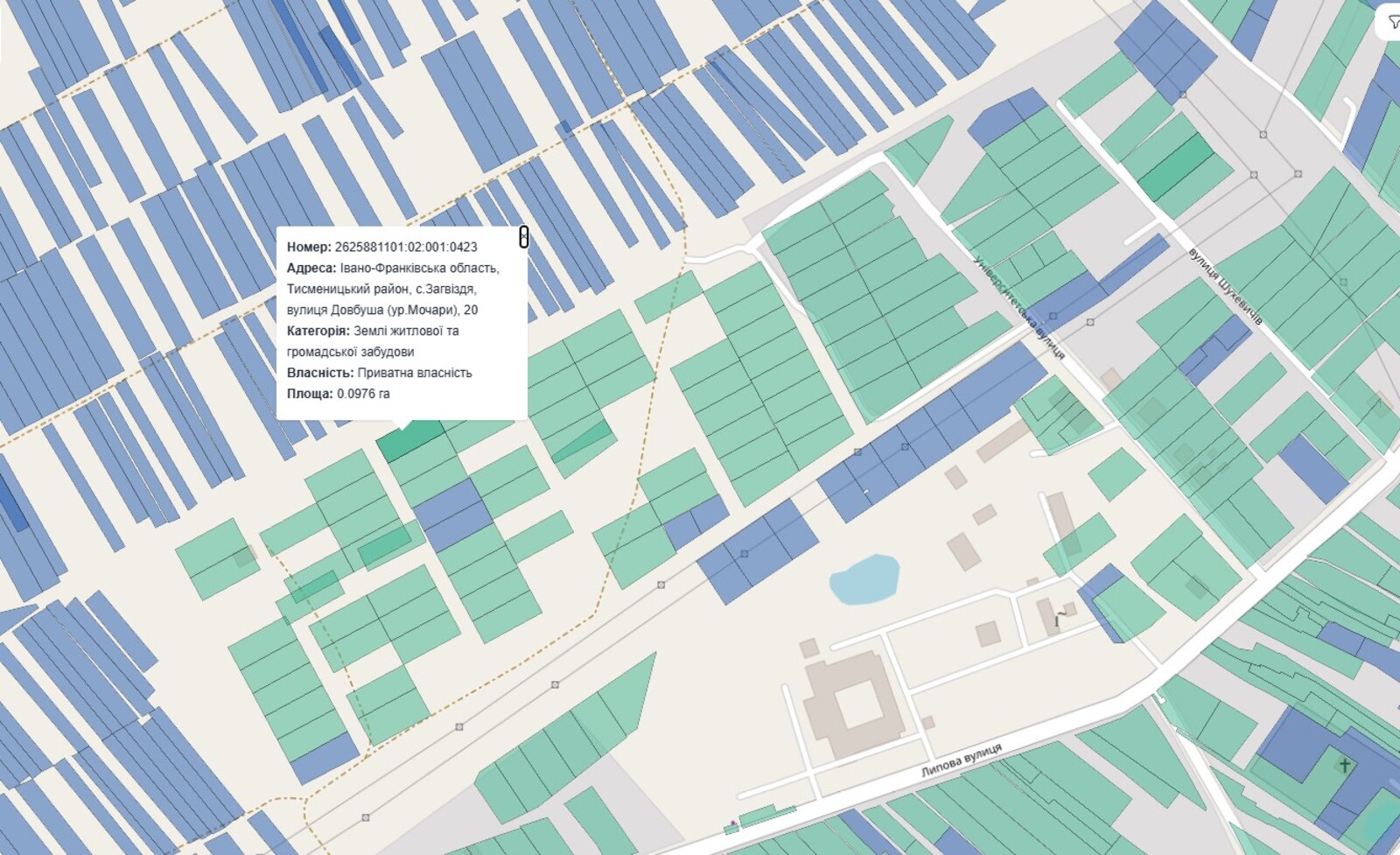Click "Приватна власність" ownership value
Viewport: 1400px width, 855px height.
(415, 373)
